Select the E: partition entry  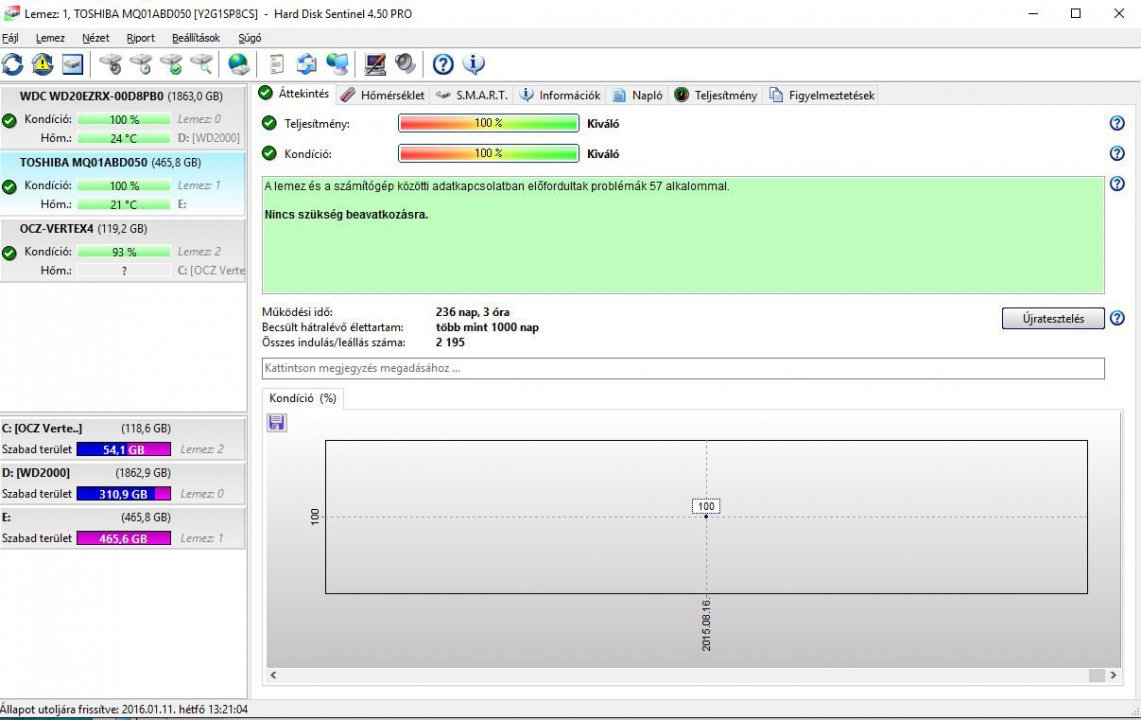coord(122,527)
